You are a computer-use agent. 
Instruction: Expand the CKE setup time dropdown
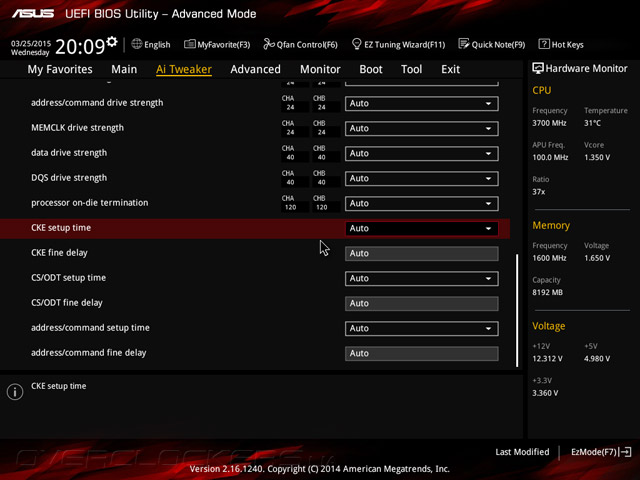point(422,229)
